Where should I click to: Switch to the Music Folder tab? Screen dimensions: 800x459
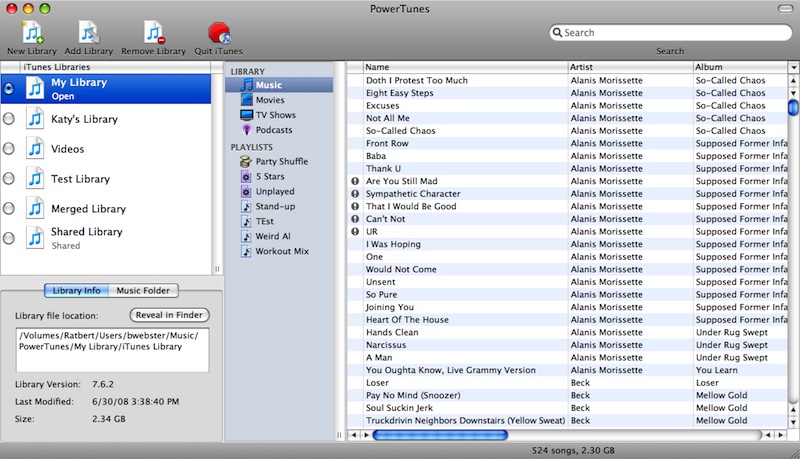[144, 290]
